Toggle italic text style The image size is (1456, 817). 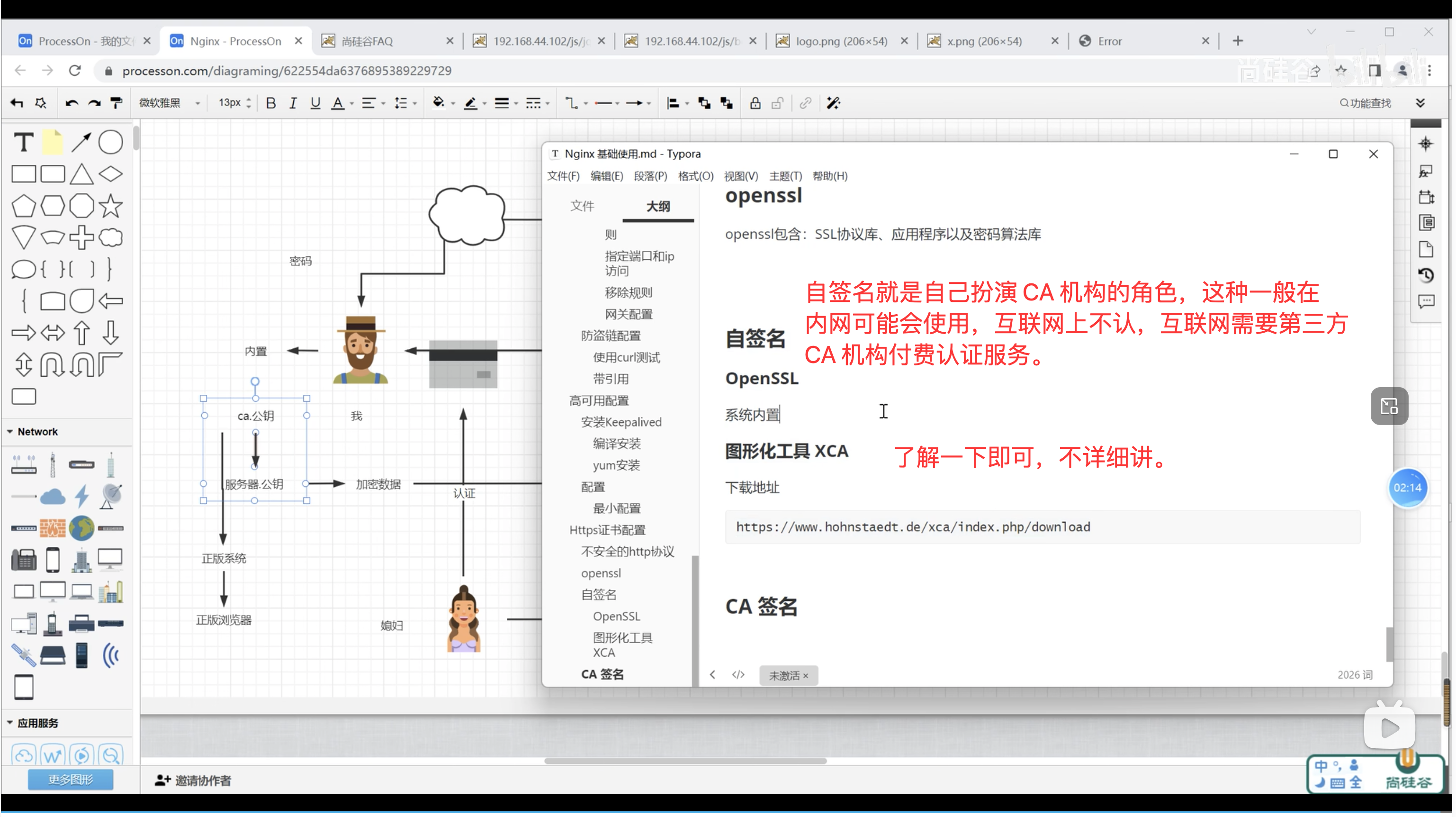pos(293,103)
